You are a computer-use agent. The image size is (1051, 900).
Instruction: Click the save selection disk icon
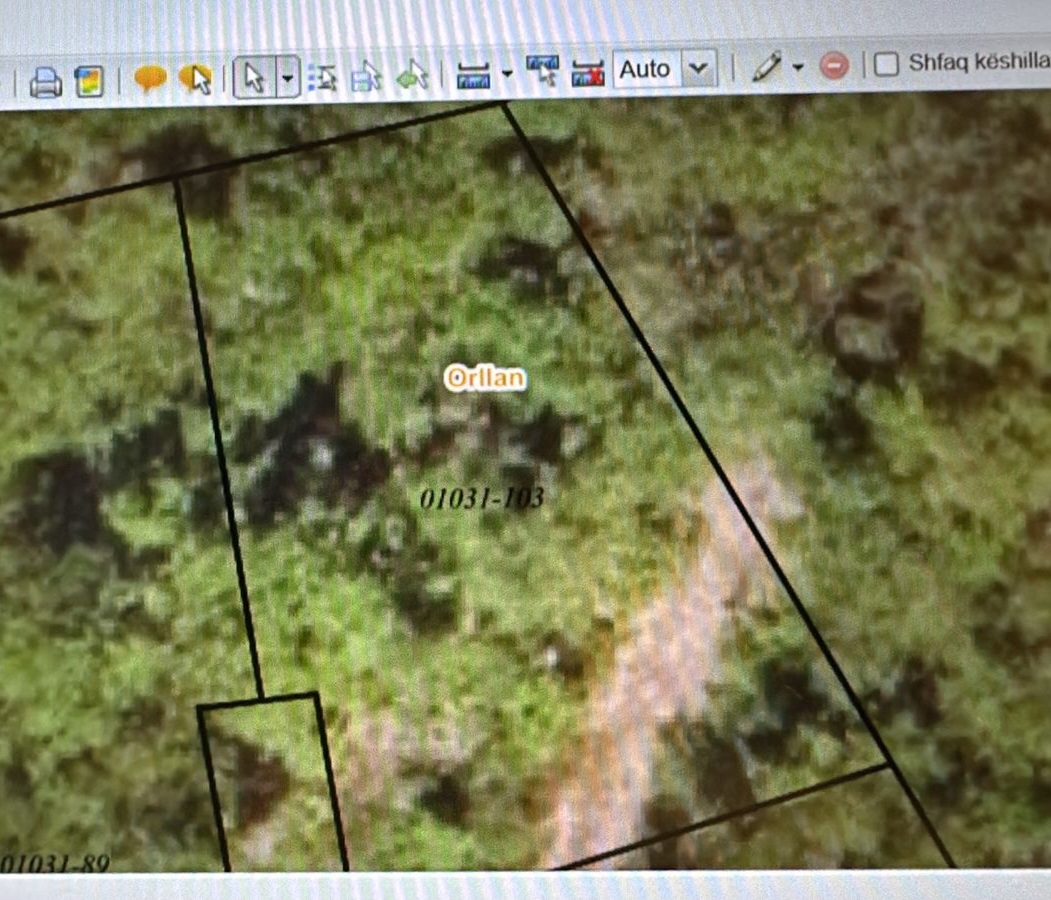tap(366, 76)
